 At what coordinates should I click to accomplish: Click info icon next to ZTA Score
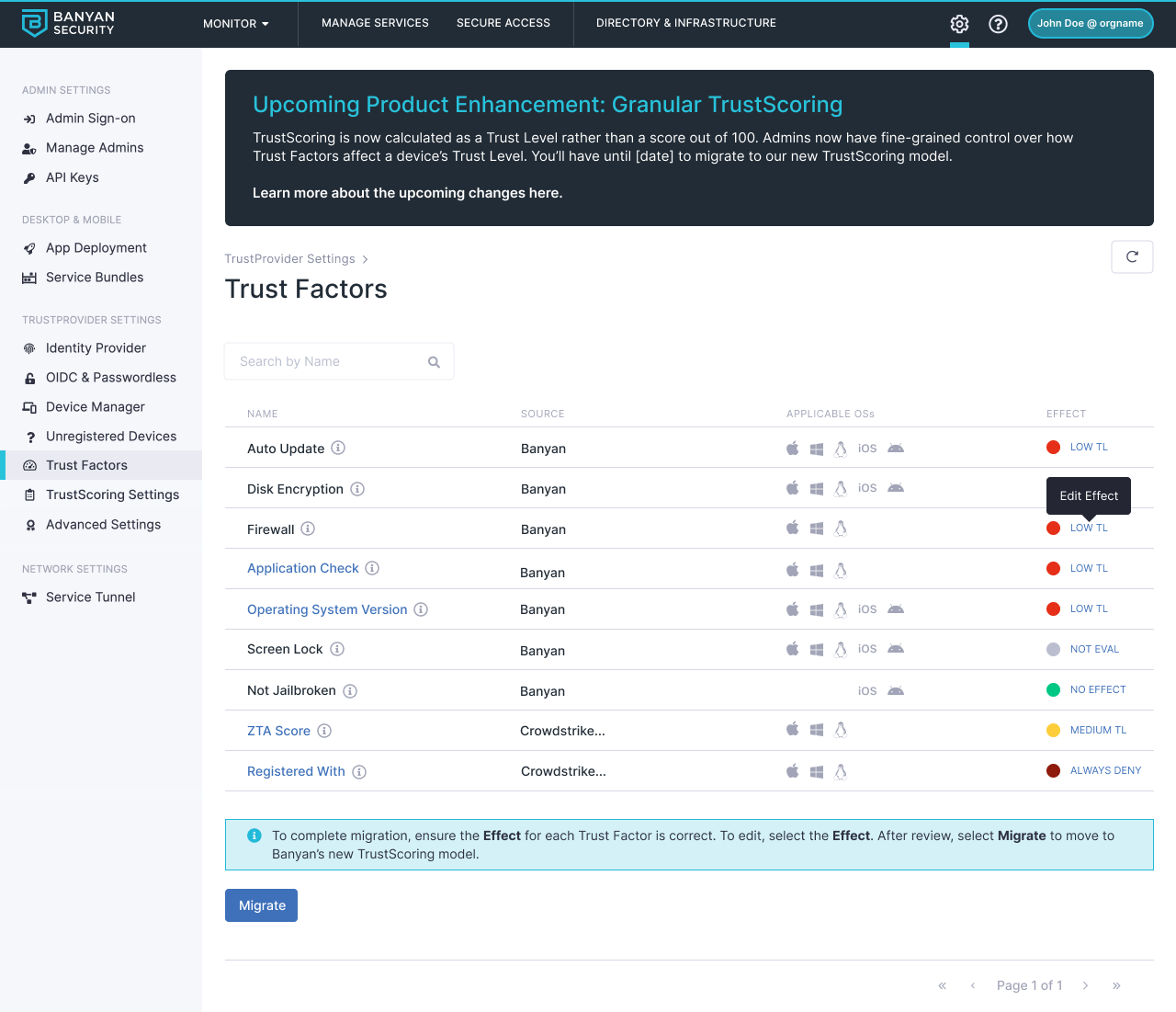coord(324,731)
